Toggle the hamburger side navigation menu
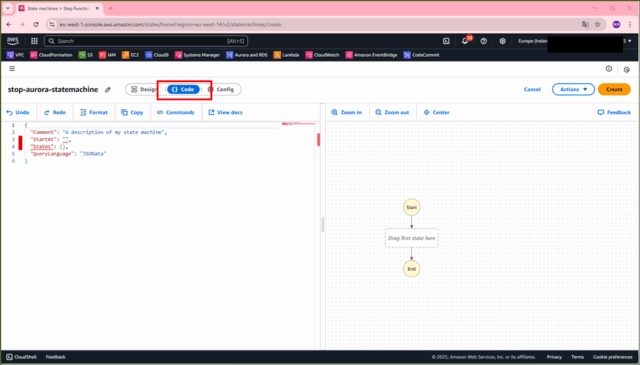Viewport: 640px width, 365px height. tap(12, 69)
